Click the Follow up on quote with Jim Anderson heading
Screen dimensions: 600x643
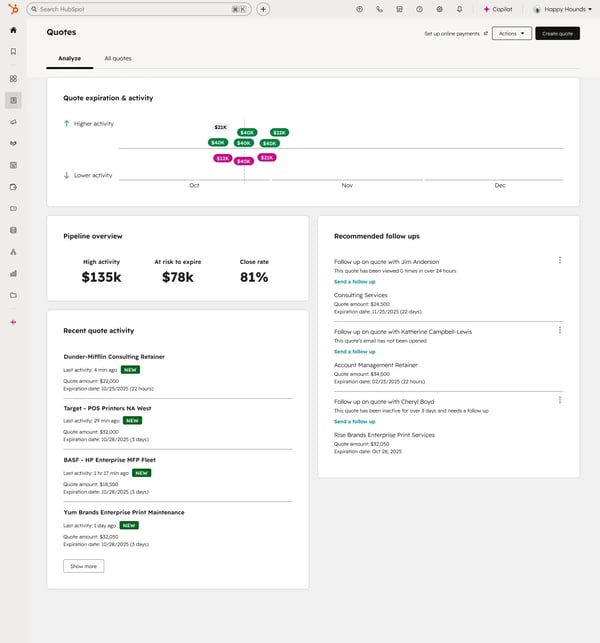pos(386,262)
